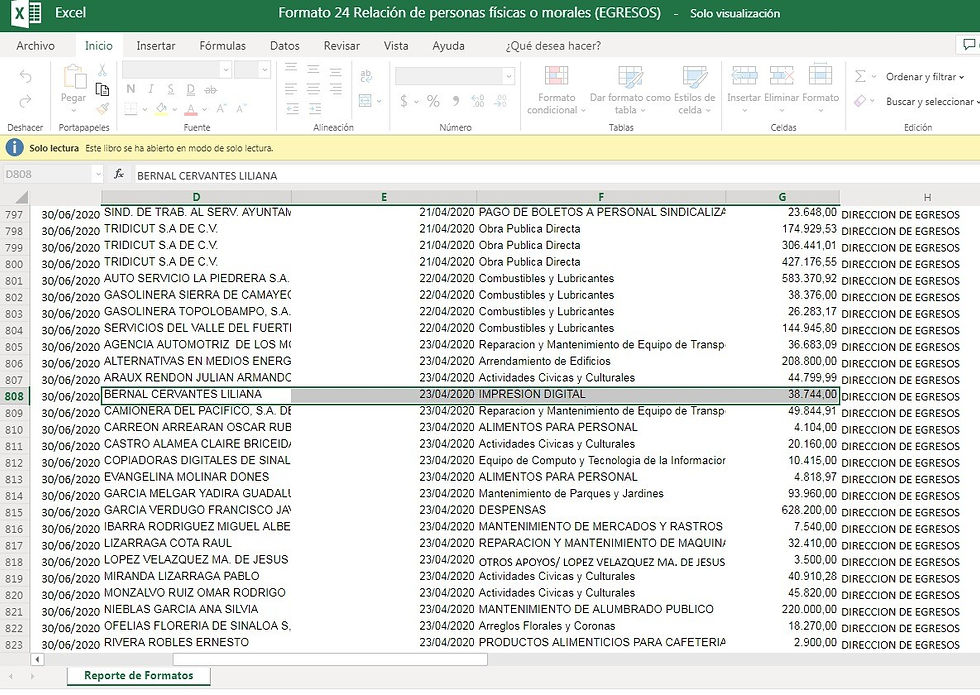Click the AutoSum sigma icon
Viewport: 980px width, 695px height.
[x=861, y=77]
